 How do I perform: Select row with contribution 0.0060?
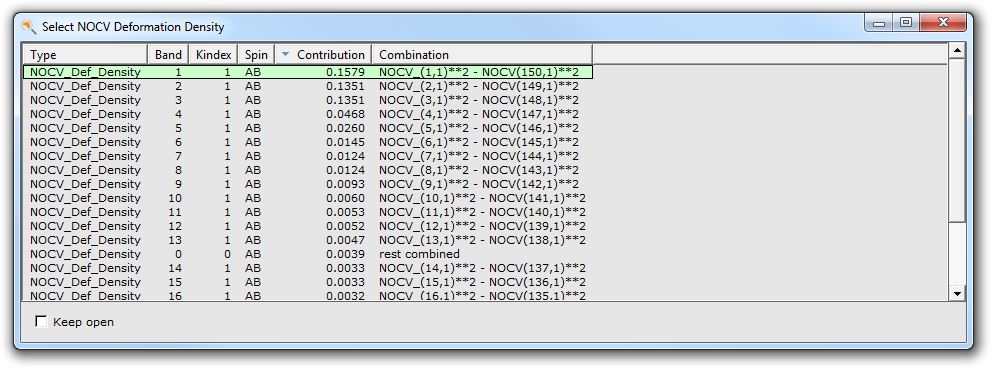(308, 197)
